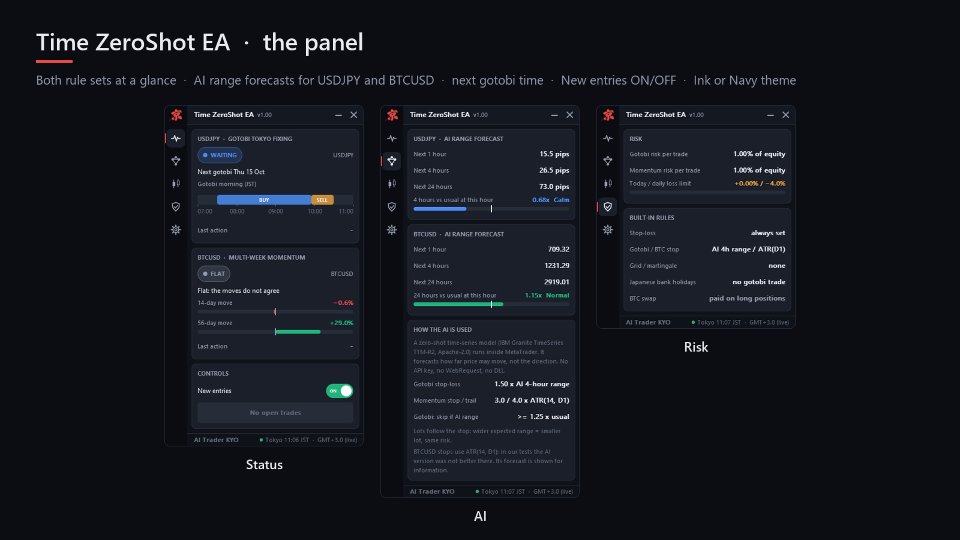Viewport: 960px width, 540px height.
Task: Select pulse icon in AI panel sidebar
Action: [392, 138]
